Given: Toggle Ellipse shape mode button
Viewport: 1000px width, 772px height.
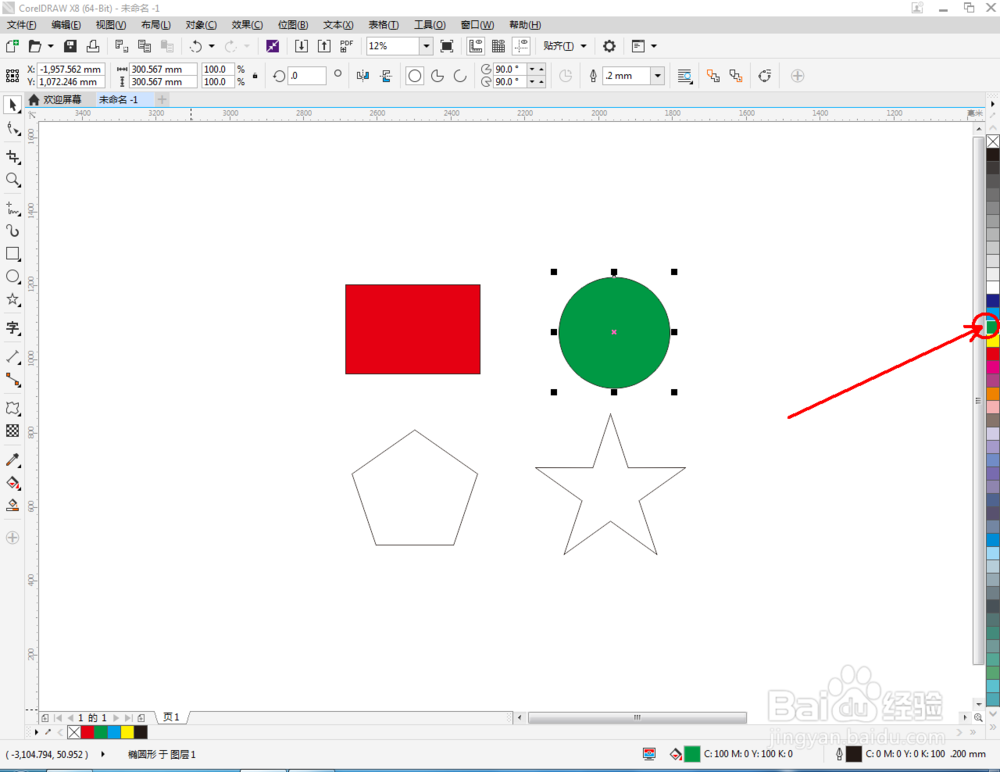Looking at the screenshot, I should 415,76.
